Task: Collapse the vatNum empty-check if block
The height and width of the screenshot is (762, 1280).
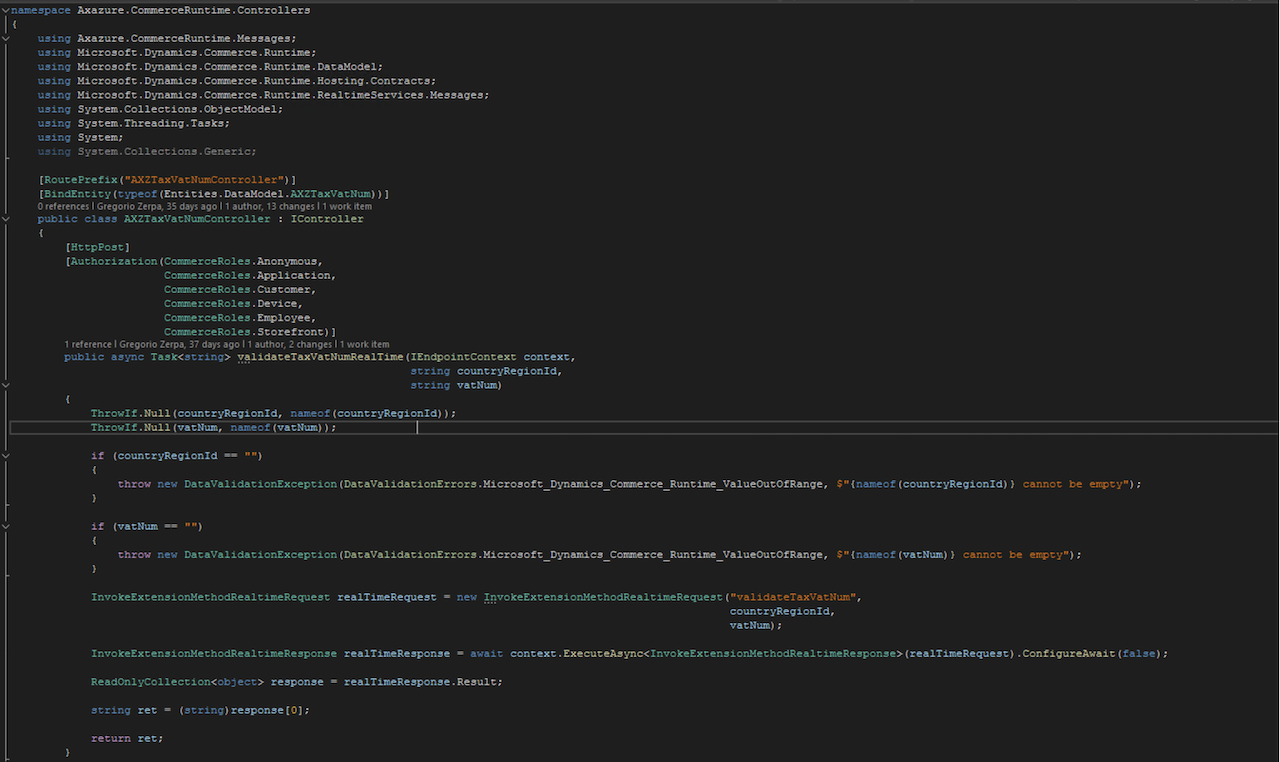Action: pyautogui.click(x=5, y=526)
